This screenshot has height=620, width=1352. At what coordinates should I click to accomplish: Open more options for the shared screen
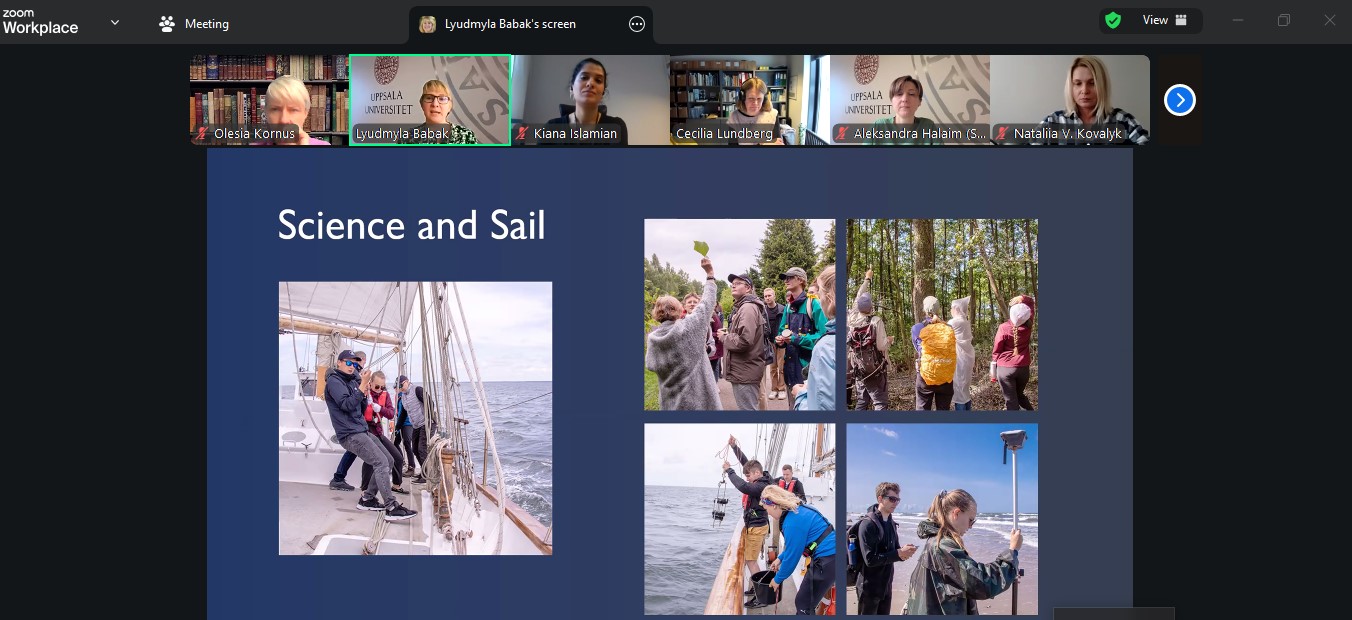coord(637,24)
